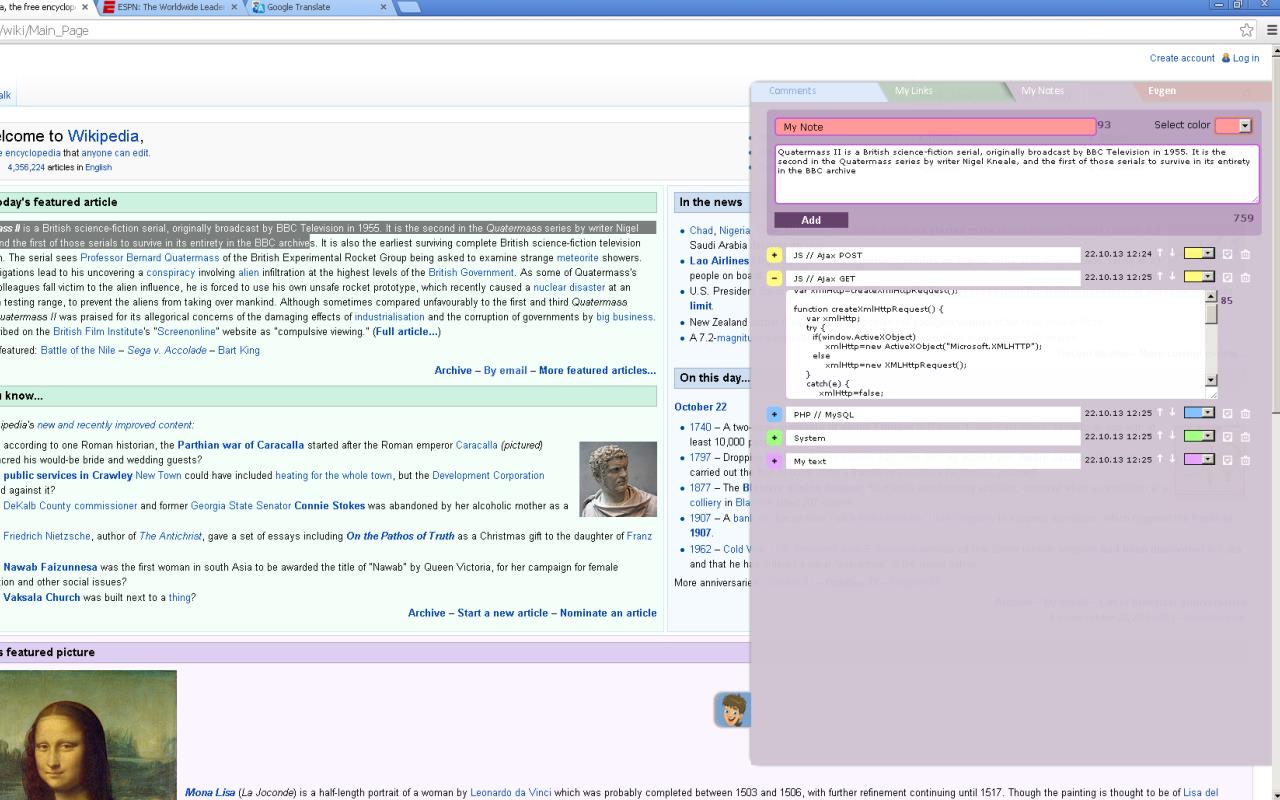Switch to the My Links tab
This screenshot has width=1280, height=800.
(943, 91)
